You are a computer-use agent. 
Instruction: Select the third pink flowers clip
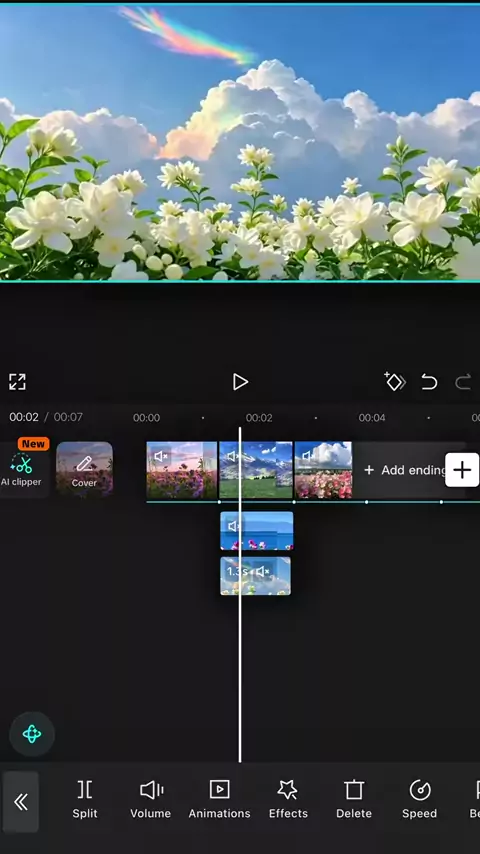323,470
